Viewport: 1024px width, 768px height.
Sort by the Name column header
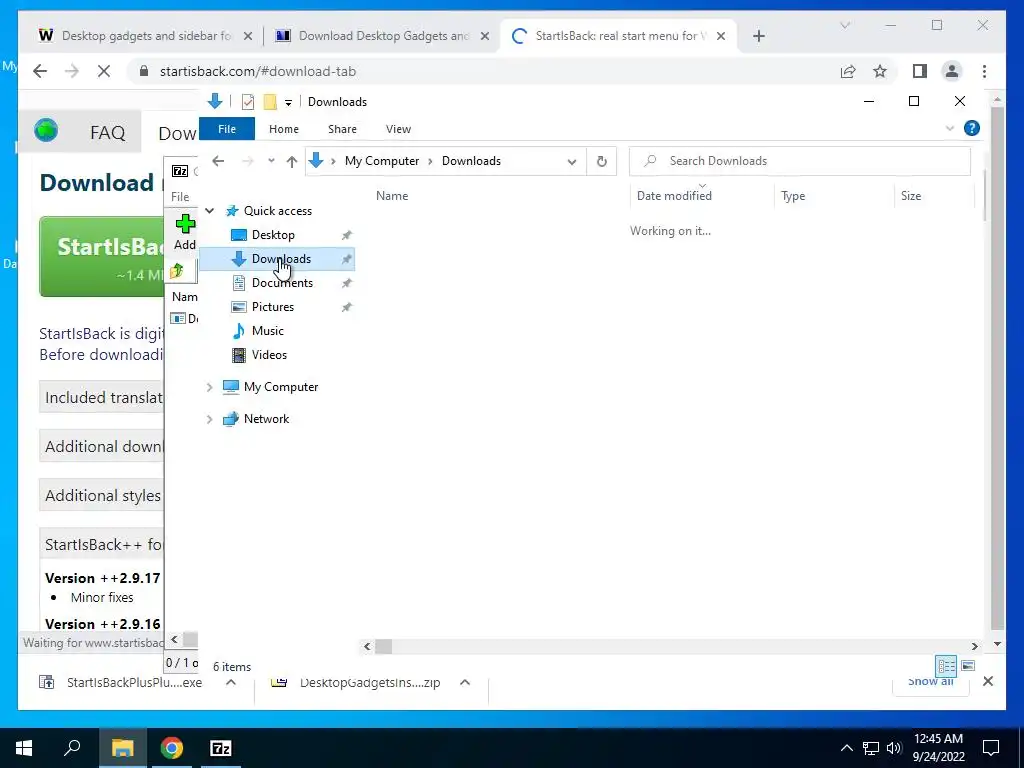point(392,196)
